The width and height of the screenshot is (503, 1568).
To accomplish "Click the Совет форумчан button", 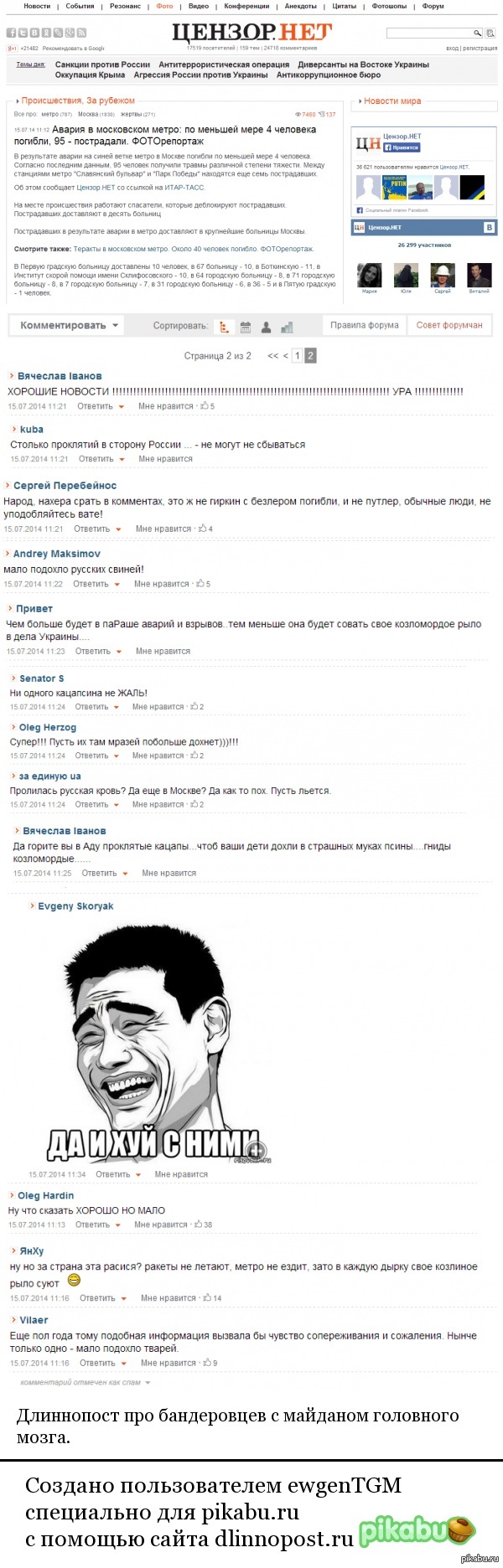I will tap(449, 325).
